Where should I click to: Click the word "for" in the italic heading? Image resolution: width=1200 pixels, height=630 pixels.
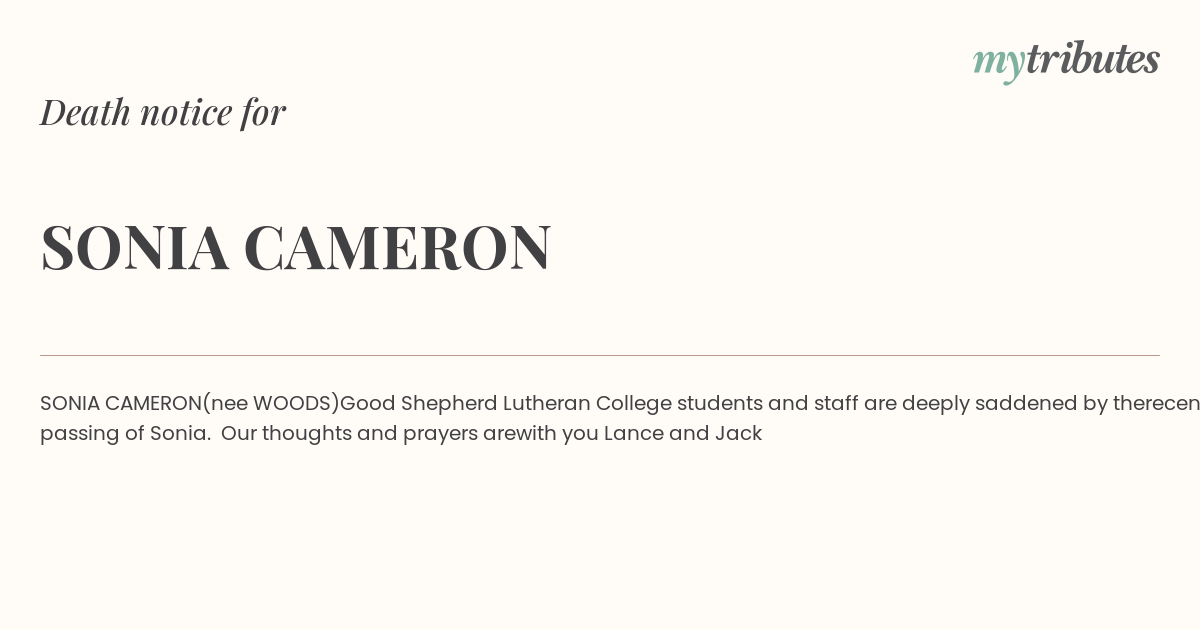[263, 112]
